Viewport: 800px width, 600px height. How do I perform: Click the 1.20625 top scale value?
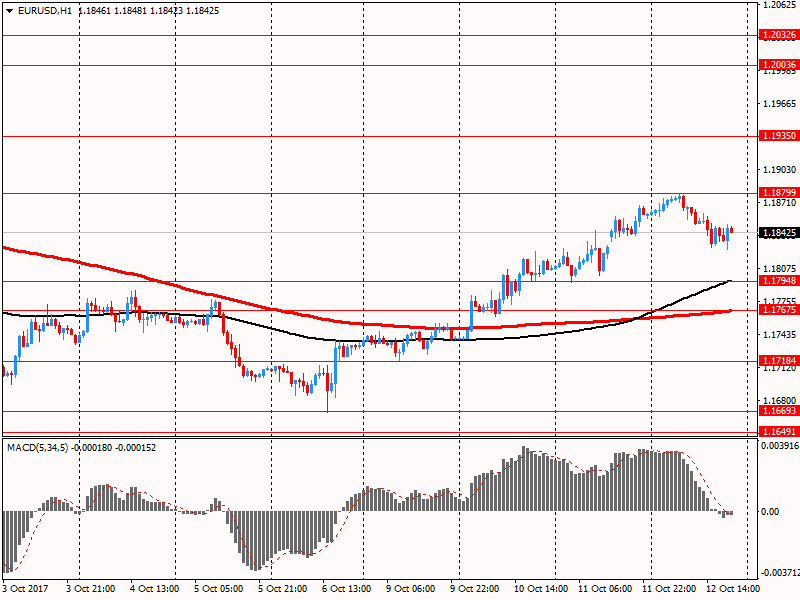(x=779, y=5)
